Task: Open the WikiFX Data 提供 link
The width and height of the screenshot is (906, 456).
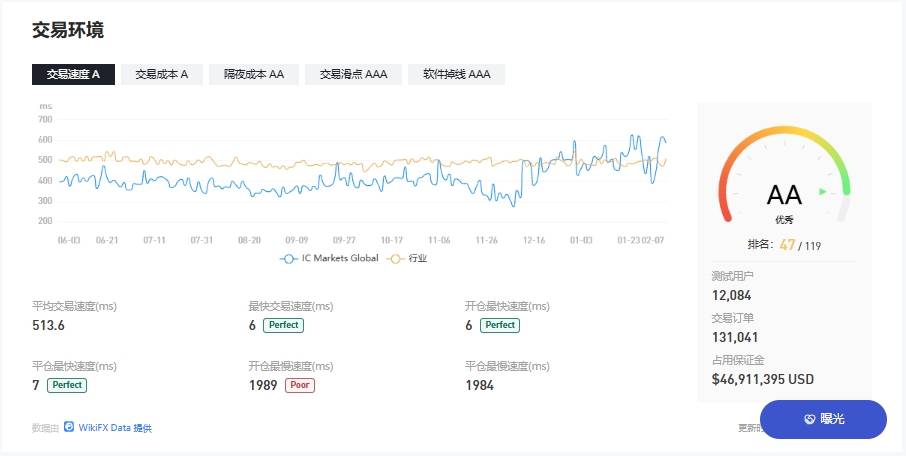Action: pyautogui.click(x=115, y=428)
